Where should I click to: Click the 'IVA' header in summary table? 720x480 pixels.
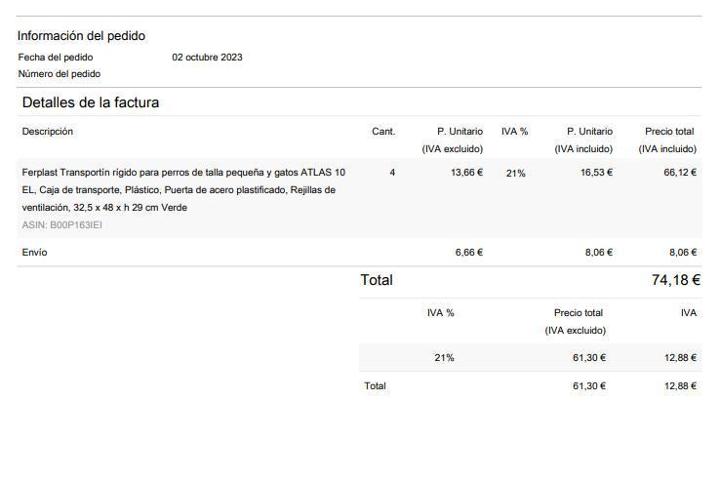pyautogui.click(x=688, y=313)
